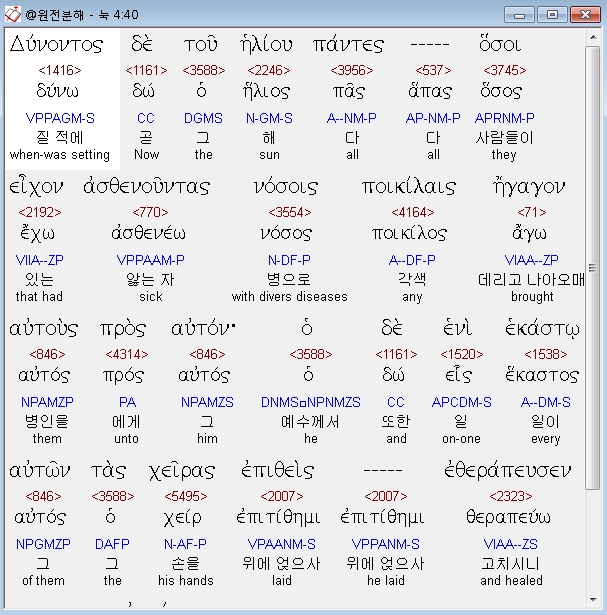Click Strong's number <2246>
Image resolution: width=607 pixels, height=615 pixels.
(x=269, y=71)
